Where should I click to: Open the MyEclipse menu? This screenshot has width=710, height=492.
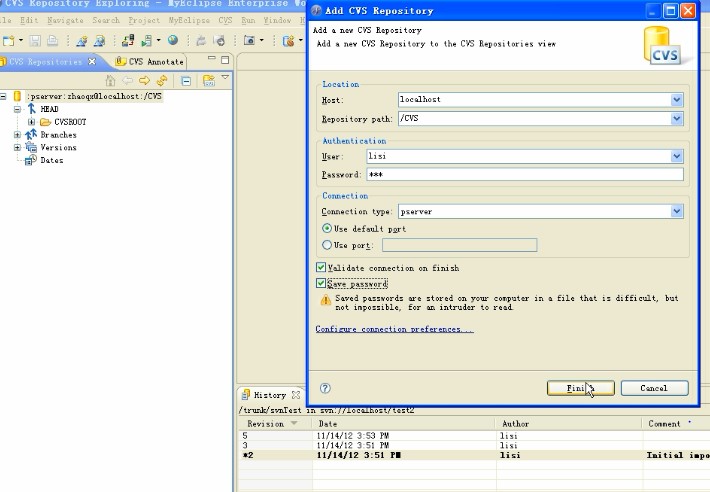189,20
